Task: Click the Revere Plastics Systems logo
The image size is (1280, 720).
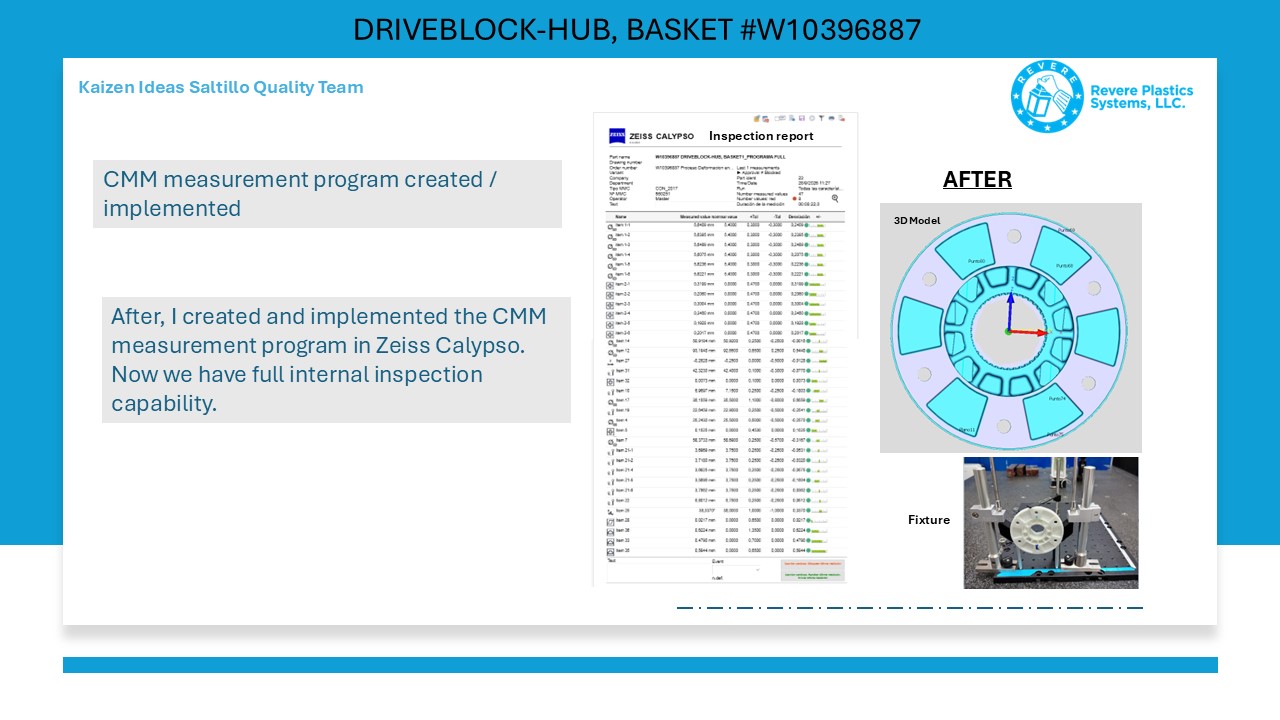Action: [x=1101, y=96]
